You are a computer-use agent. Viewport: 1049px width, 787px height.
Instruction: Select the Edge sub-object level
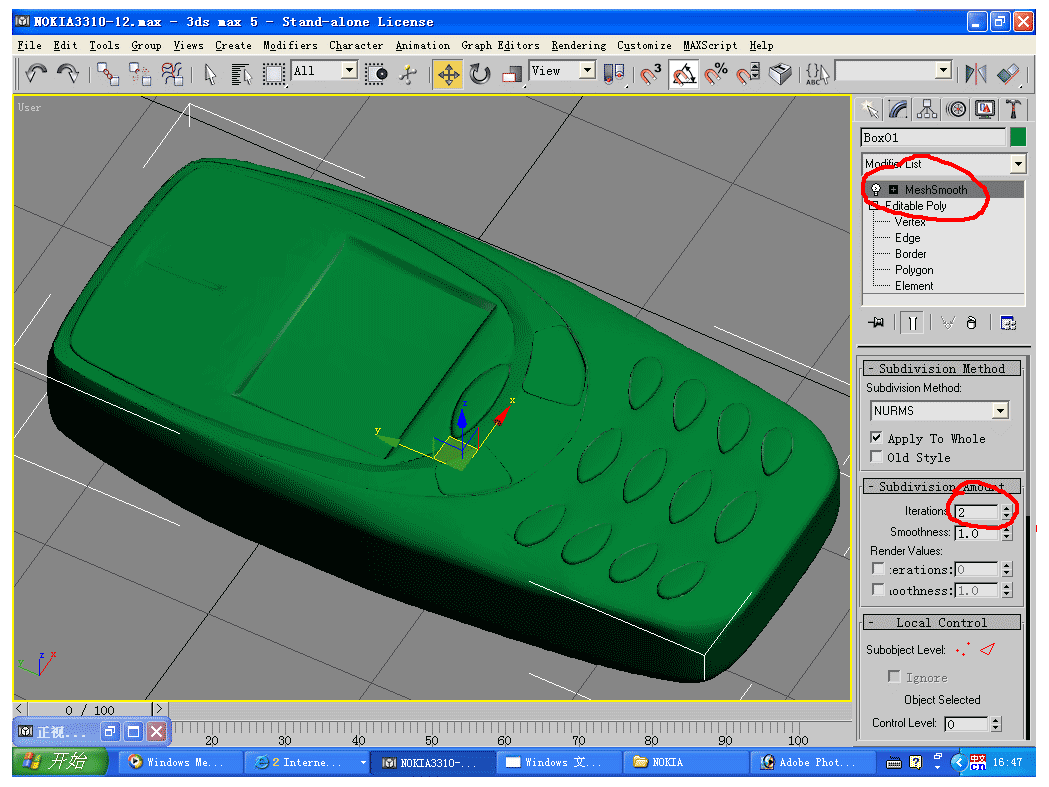pos(907,238)
